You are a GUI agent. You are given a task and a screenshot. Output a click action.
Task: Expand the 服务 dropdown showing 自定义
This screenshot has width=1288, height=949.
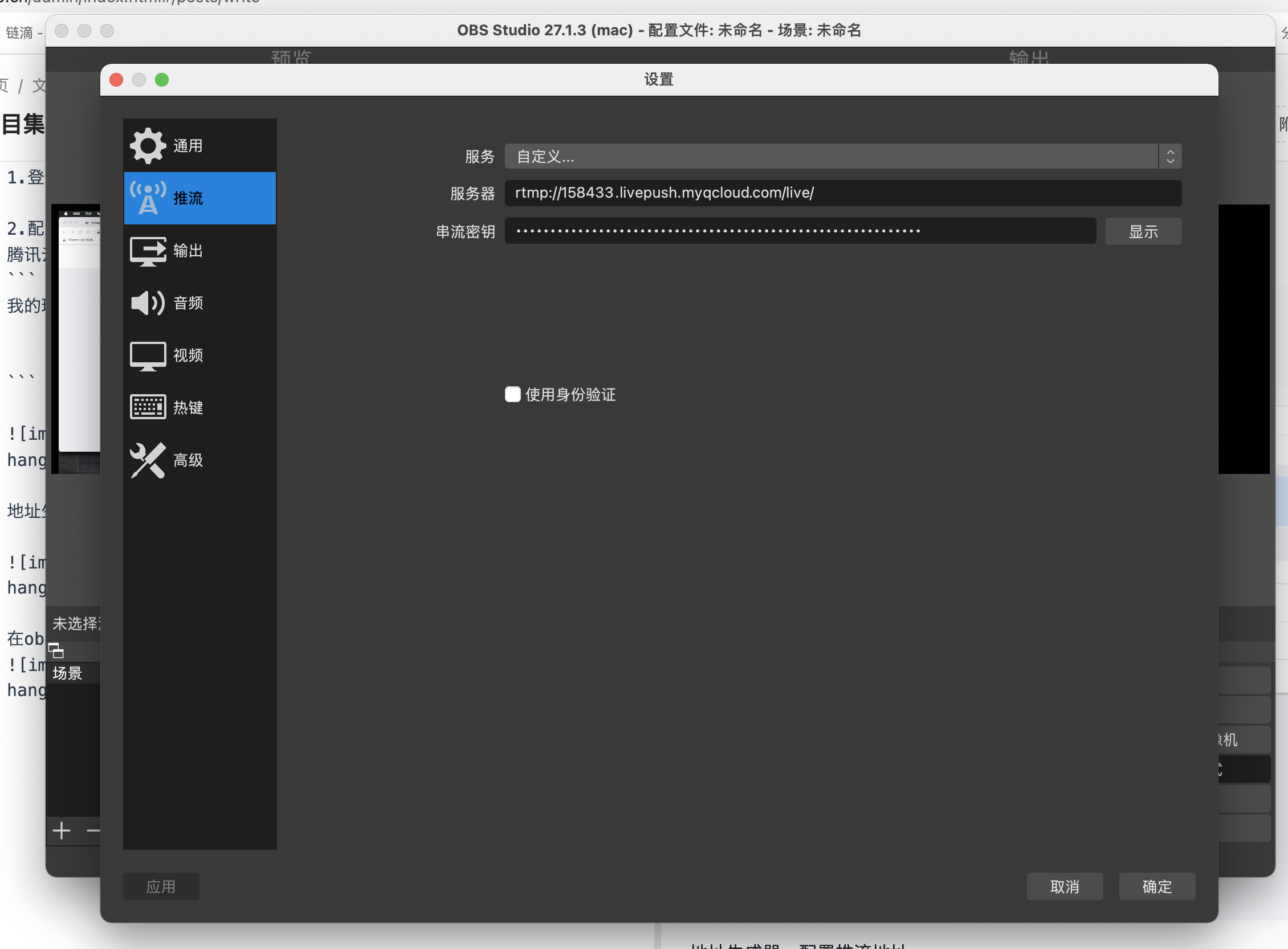coord(830,156)
